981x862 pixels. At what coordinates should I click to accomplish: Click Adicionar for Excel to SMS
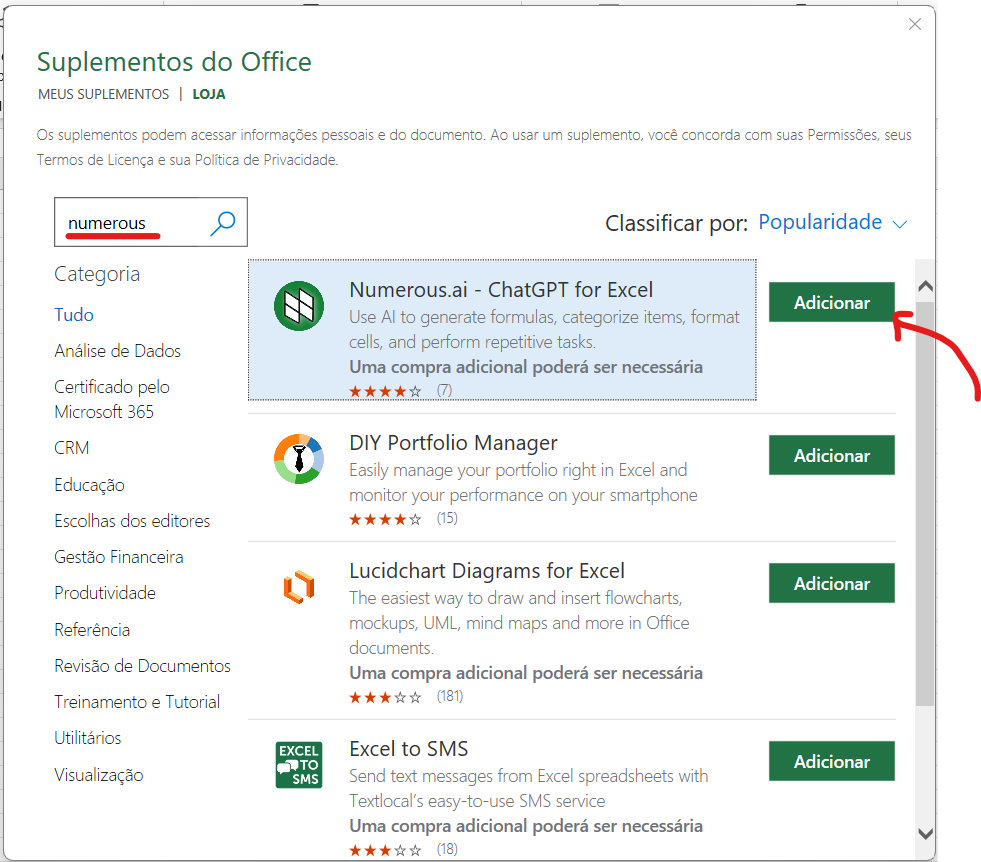(831, 761)
